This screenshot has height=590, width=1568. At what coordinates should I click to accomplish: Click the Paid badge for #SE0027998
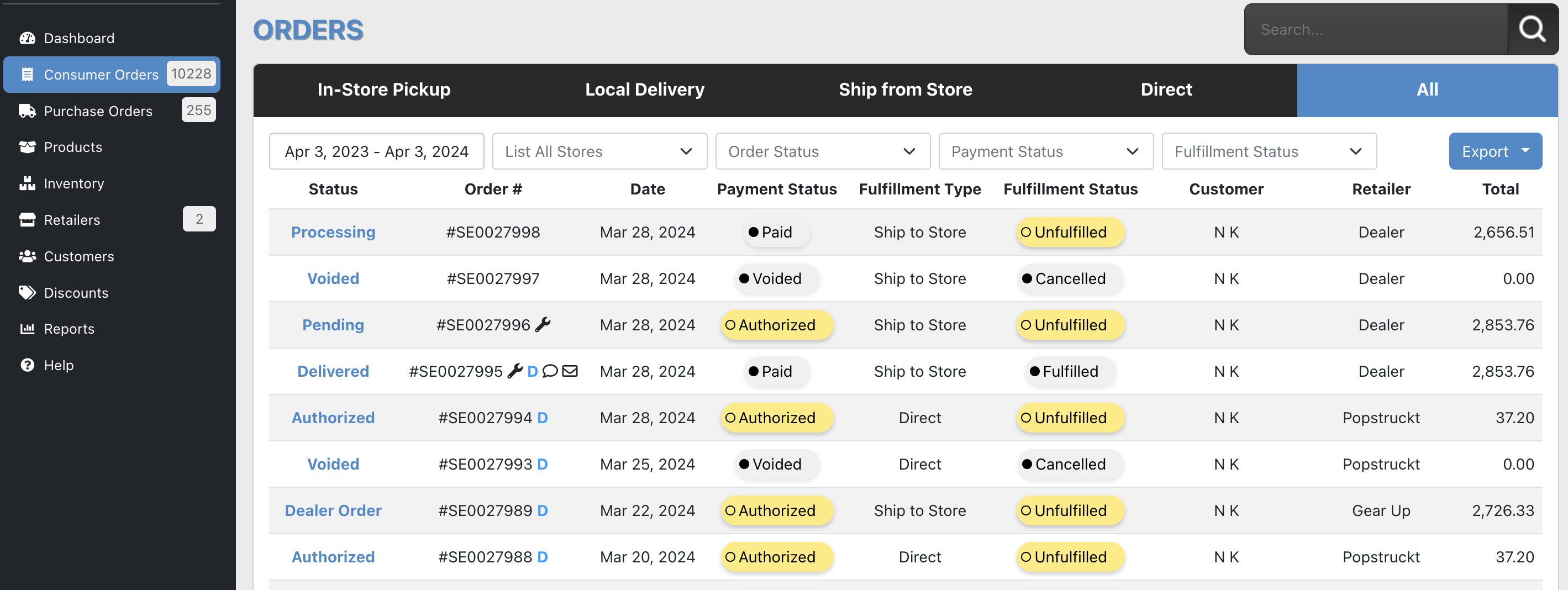[777, 232]
